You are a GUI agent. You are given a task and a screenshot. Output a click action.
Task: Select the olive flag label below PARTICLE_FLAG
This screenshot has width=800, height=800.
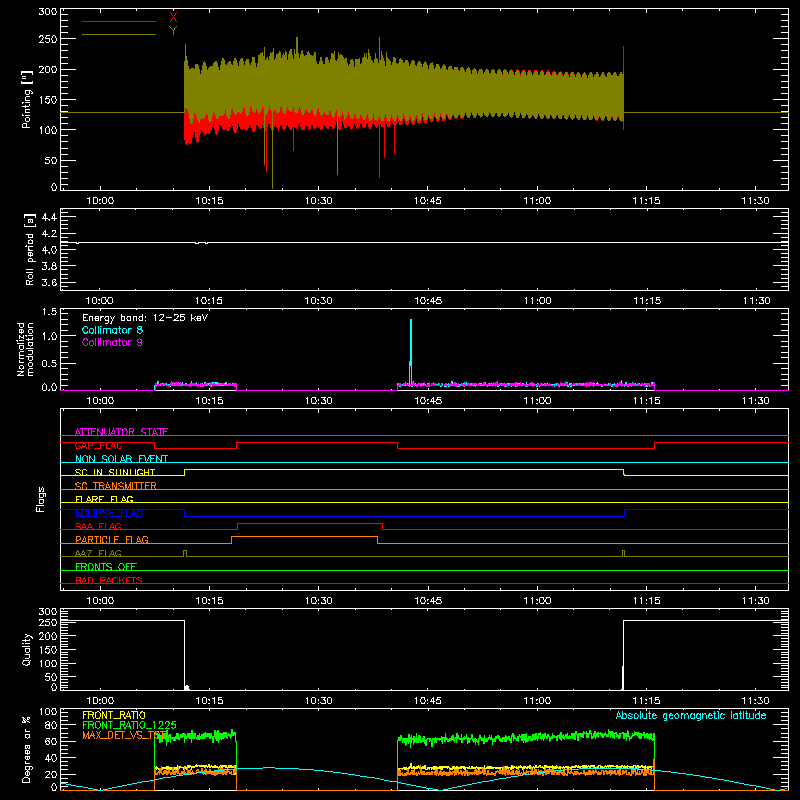pos(98,553)
